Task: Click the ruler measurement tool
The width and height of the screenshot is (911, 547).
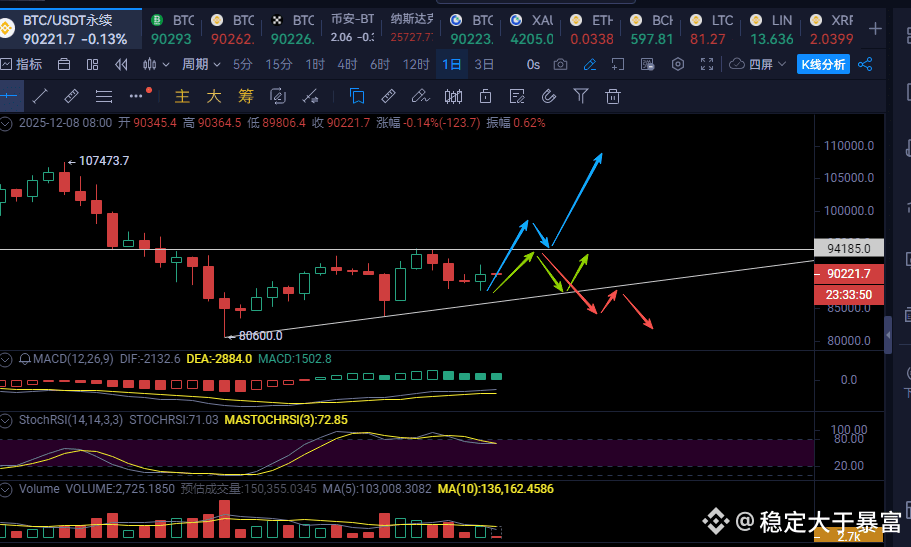Action: tap(71, 97)
